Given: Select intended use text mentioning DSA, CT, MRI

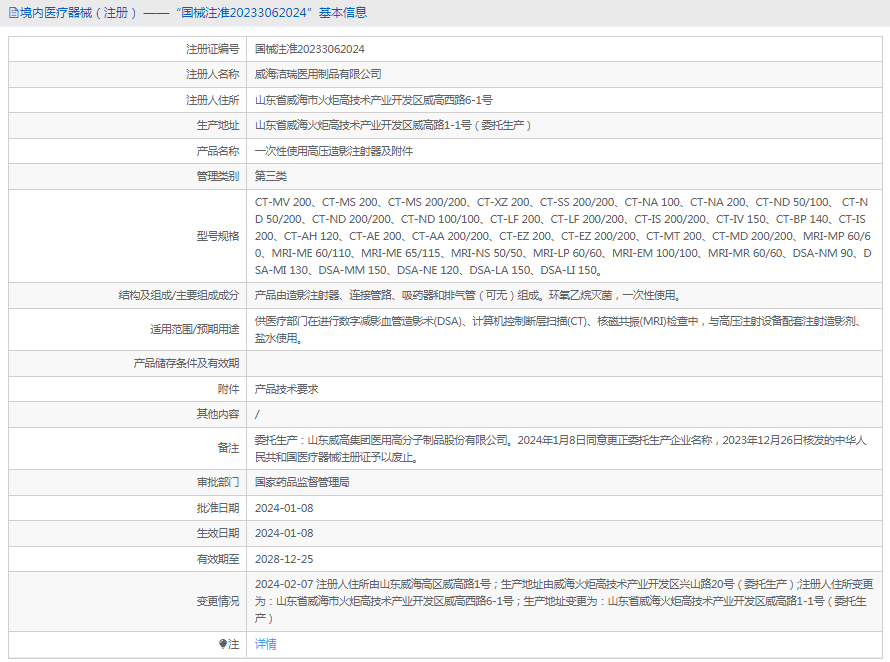Looking at the screenshot, I should (559, 330).
